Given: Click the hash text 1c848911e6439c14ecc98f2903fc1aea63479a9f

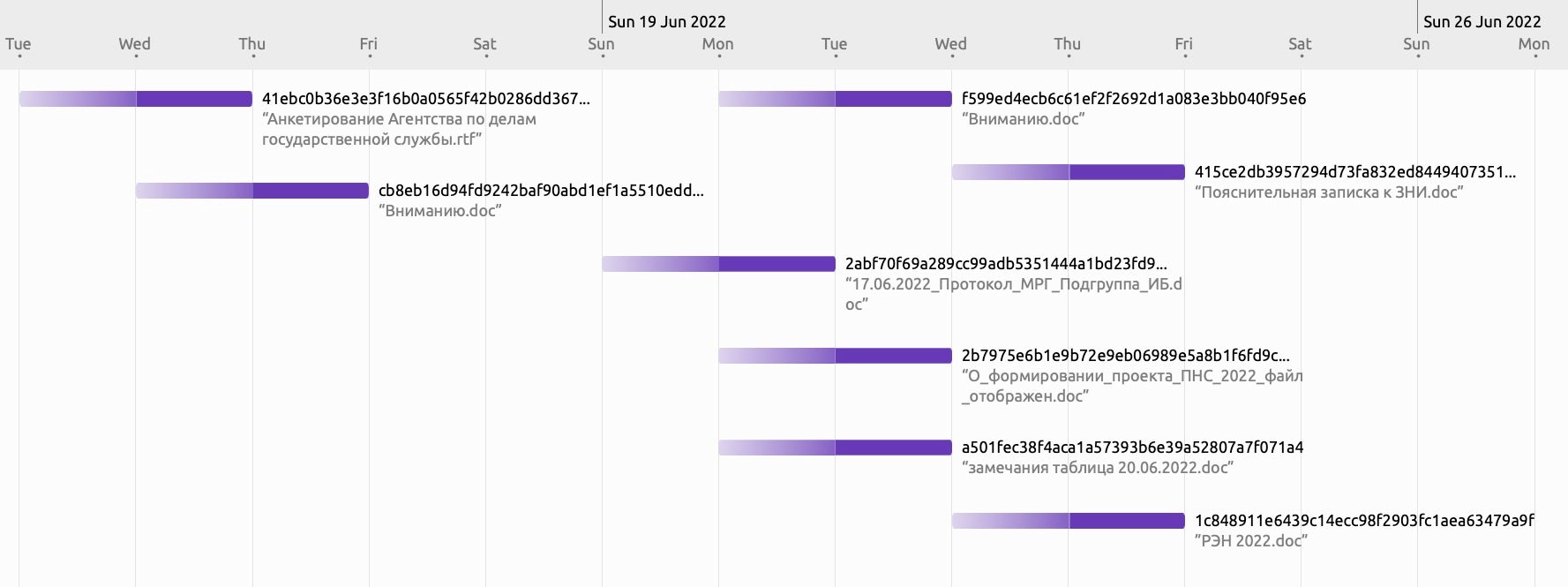Looking at the screenshot, I should pyautogui.click(x=1363, y=521).
